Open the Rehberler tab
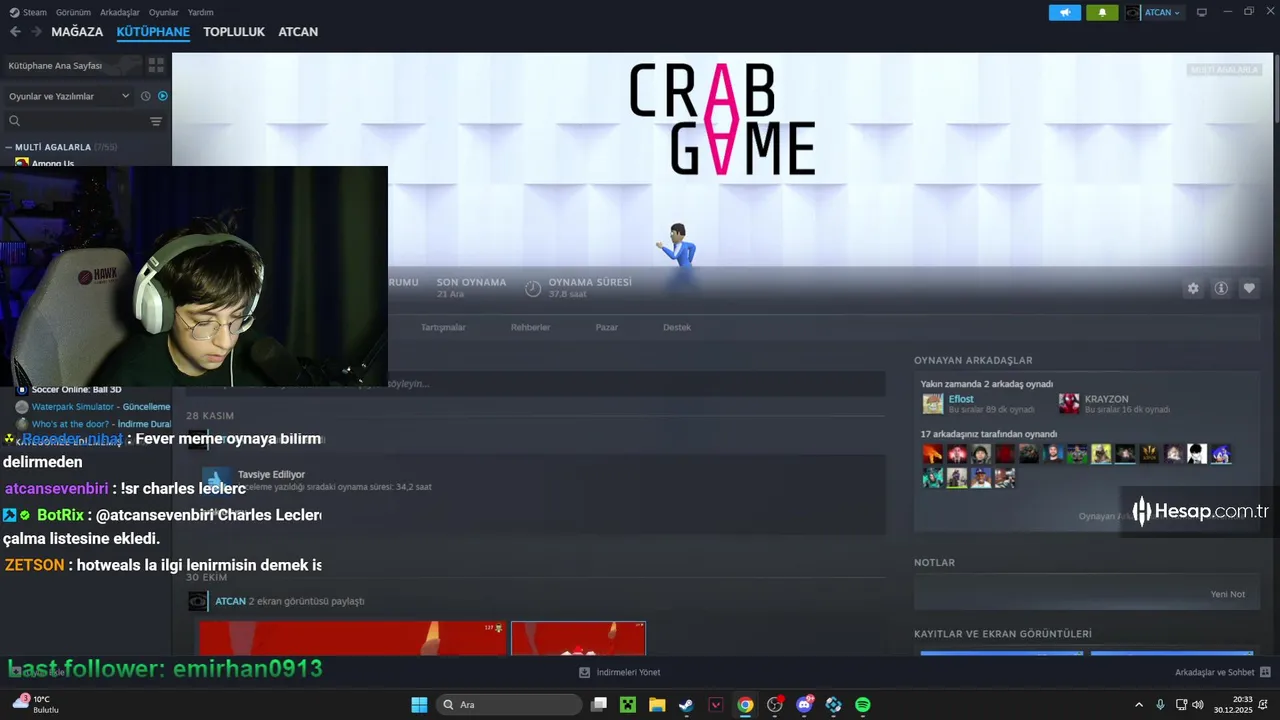This screenshot has height=720, width=1280. tap(530, 327)
